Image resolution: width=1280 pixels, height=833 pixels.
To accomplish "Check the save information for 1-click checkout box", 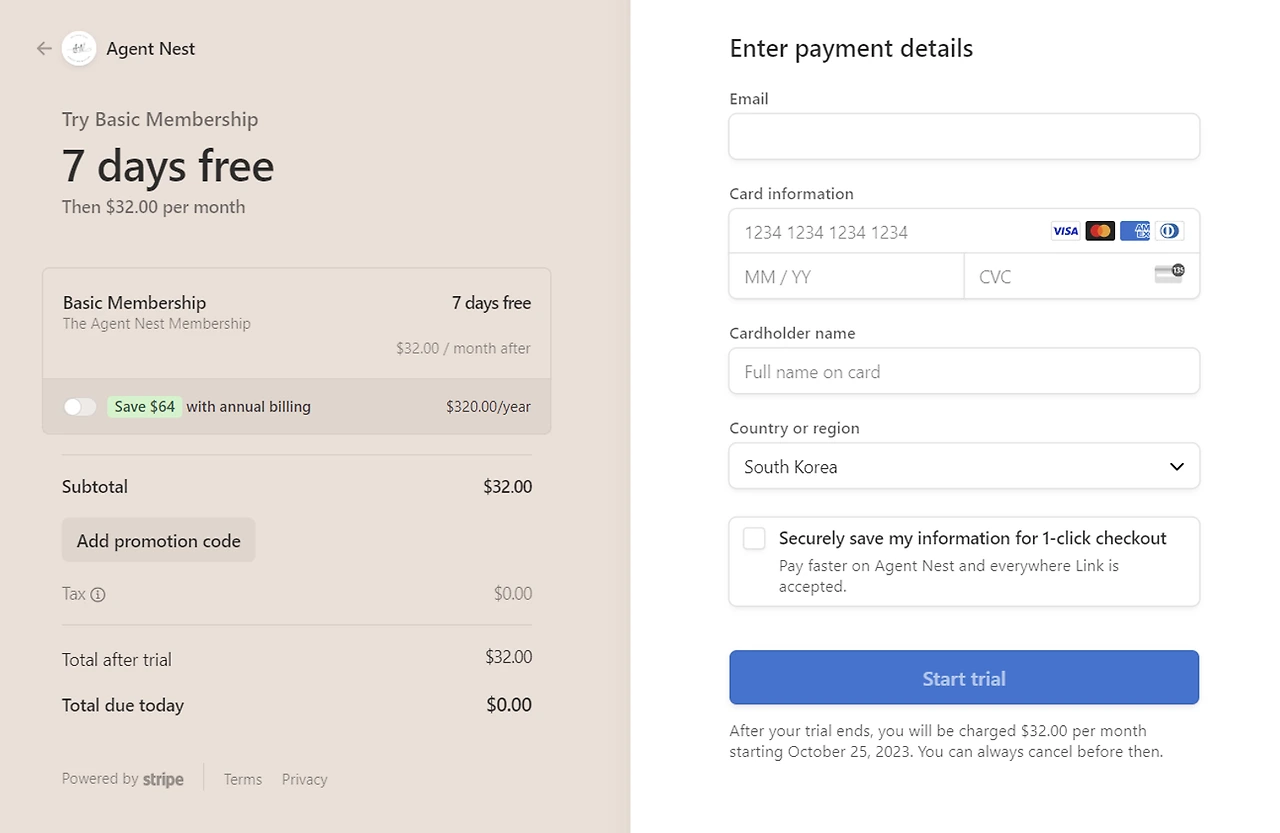I will point(754,539).
